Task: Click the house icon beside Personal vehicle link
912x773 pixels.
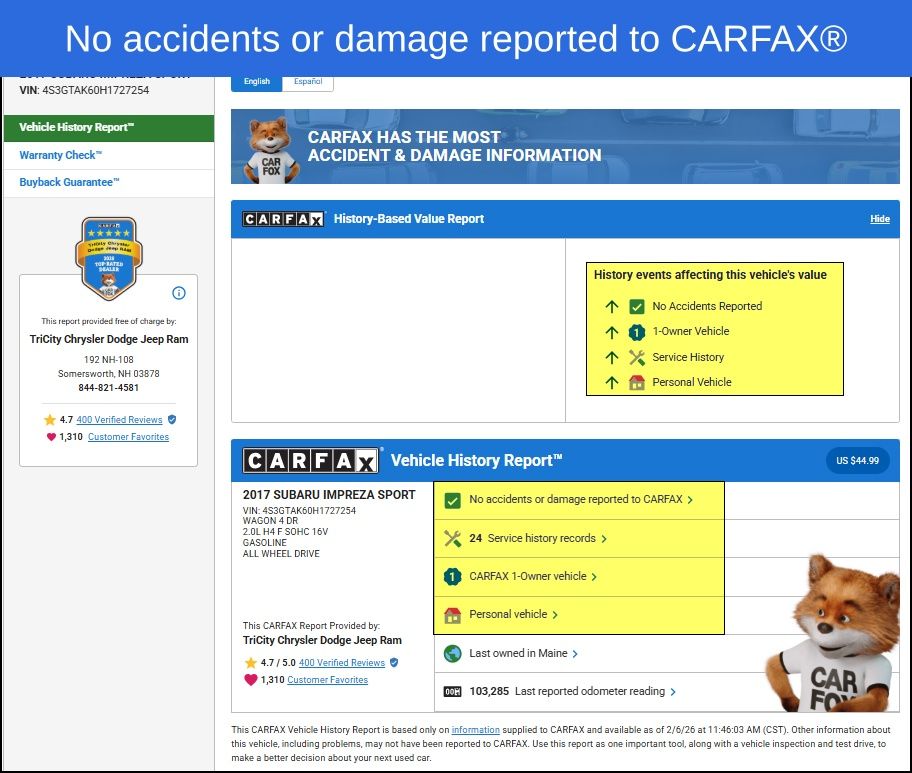Action: pyautogui.click(x=452, y=615)
